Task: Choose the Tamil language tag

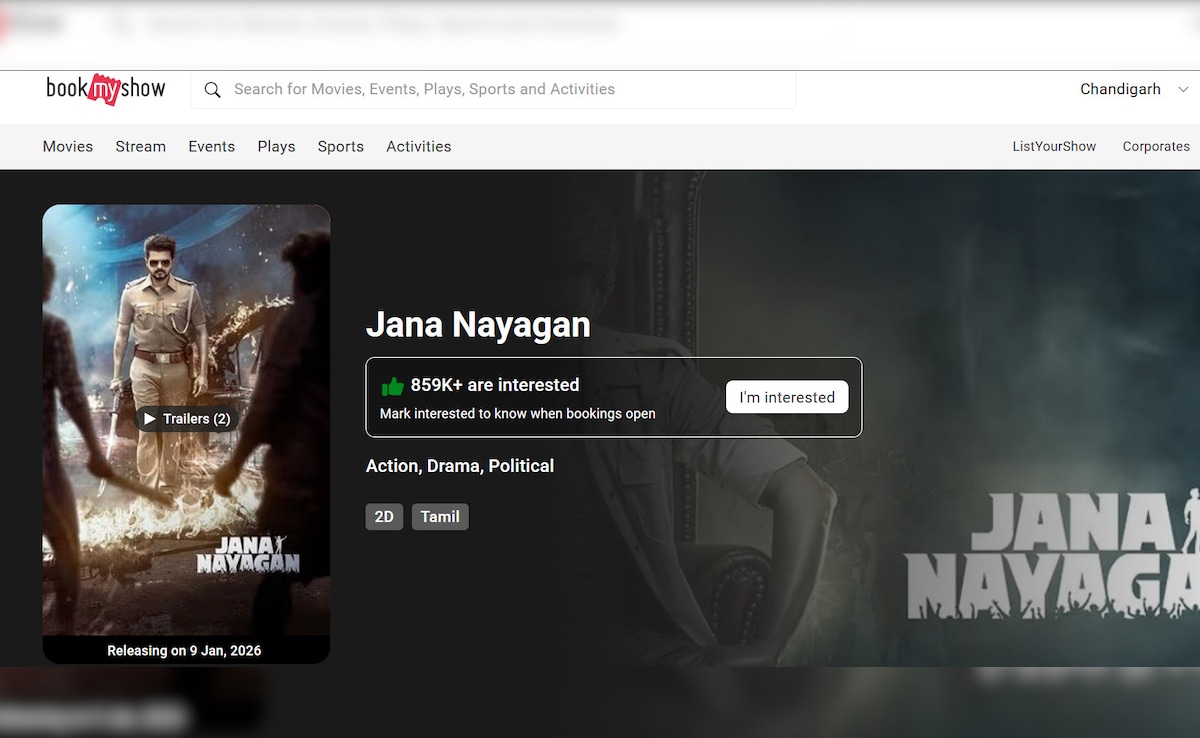Action: click(440, 517)
